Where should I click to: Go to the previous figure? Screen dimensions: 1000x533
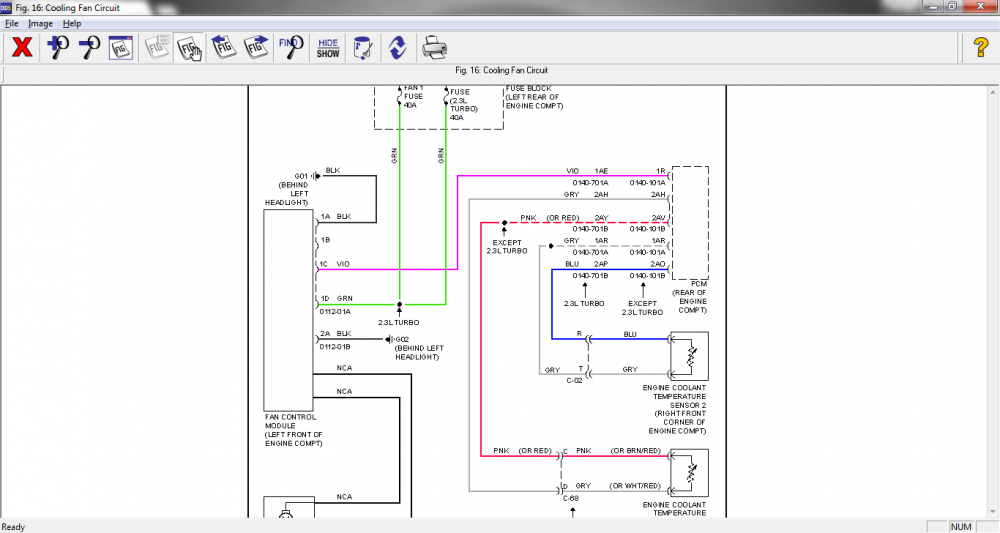point(223,48)
